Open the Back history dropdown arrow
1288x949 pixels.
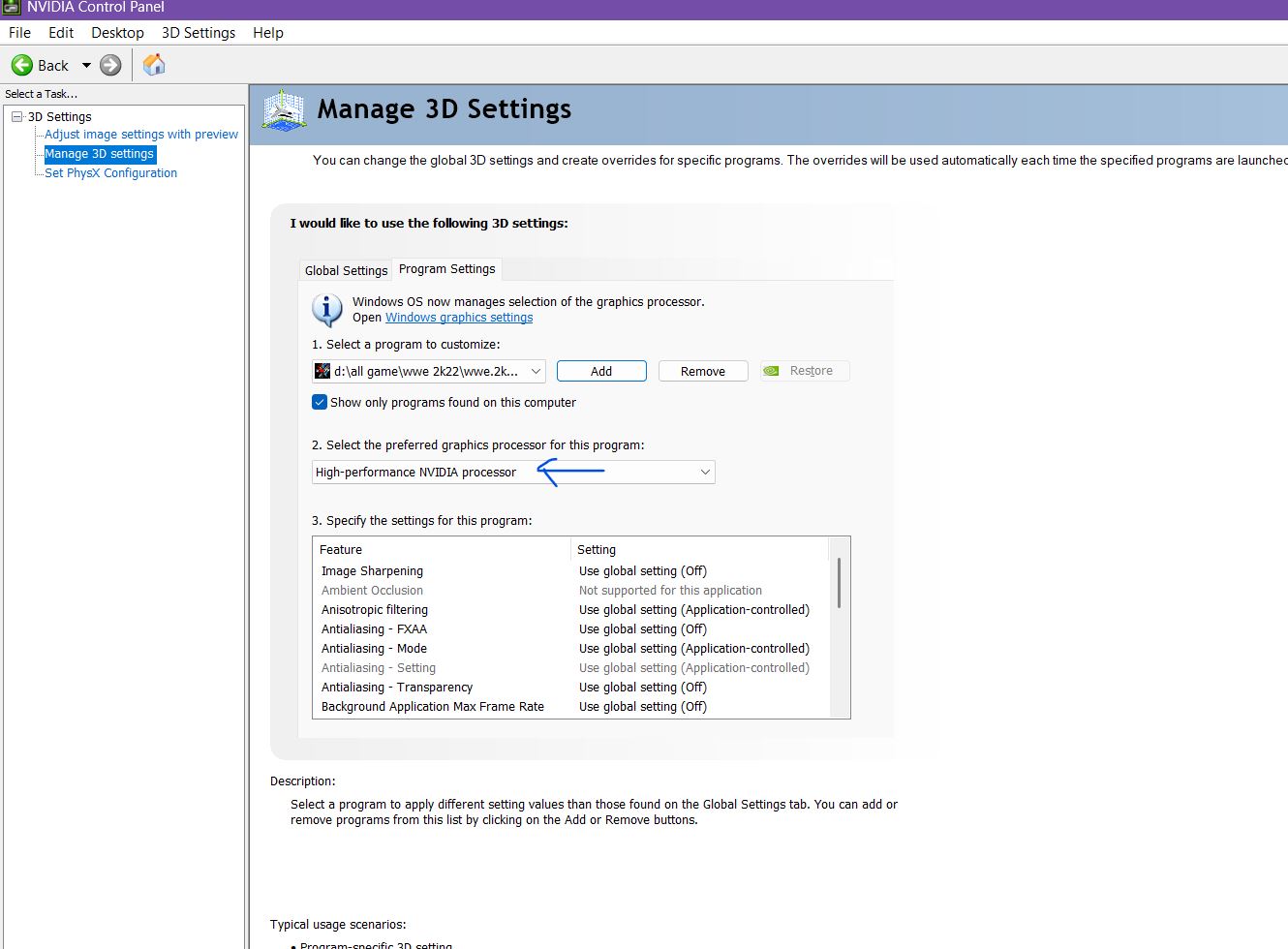(86, 65)
